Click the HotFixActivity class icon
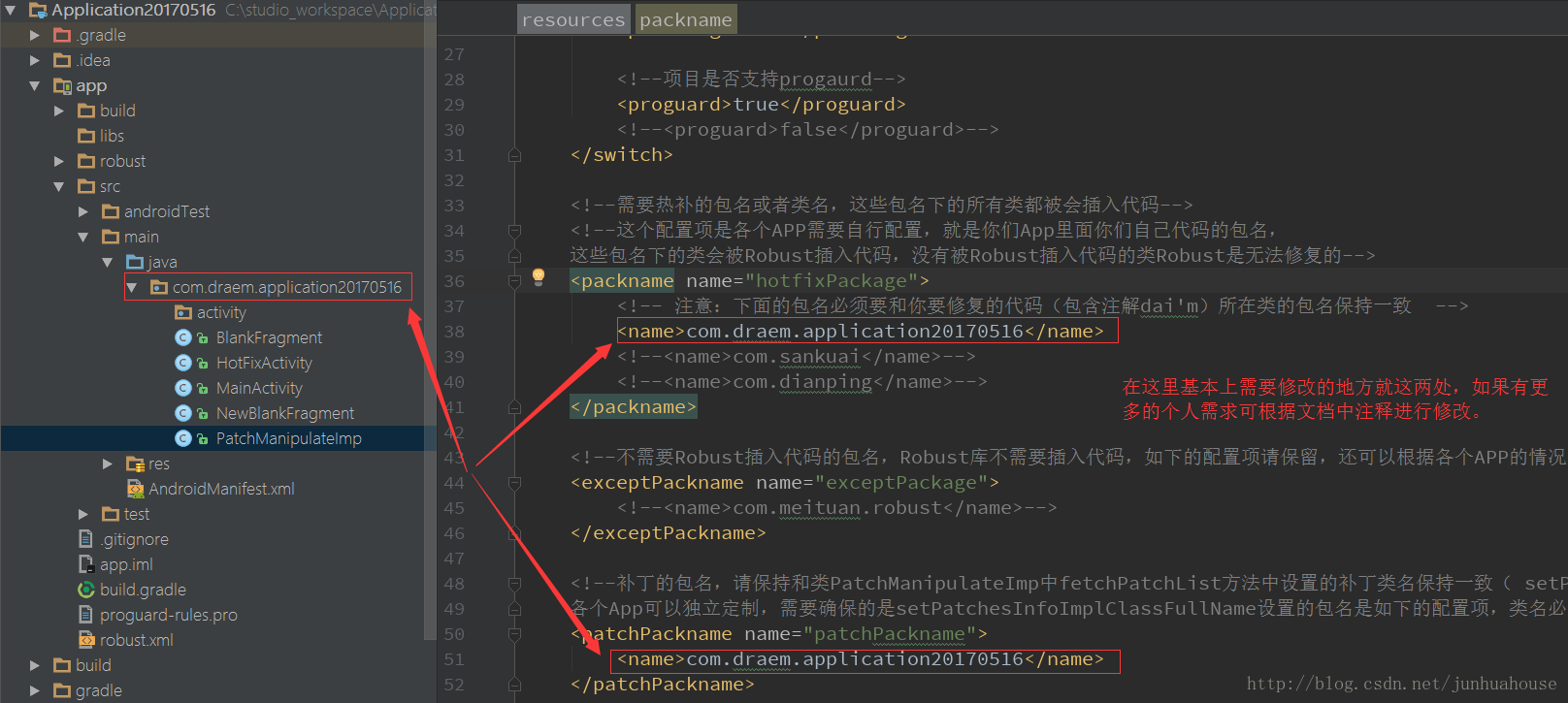The height and width of the screenshot is (703, 1568). (x=183, y=363)
